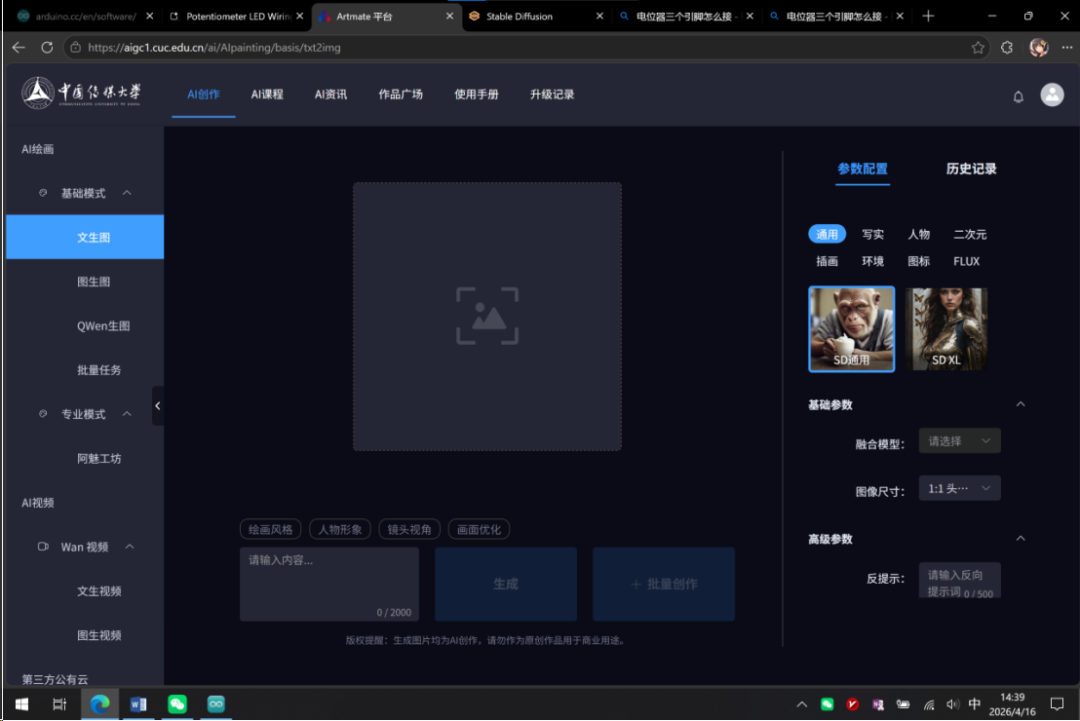Select the 人物 model category

pos(918,234)
